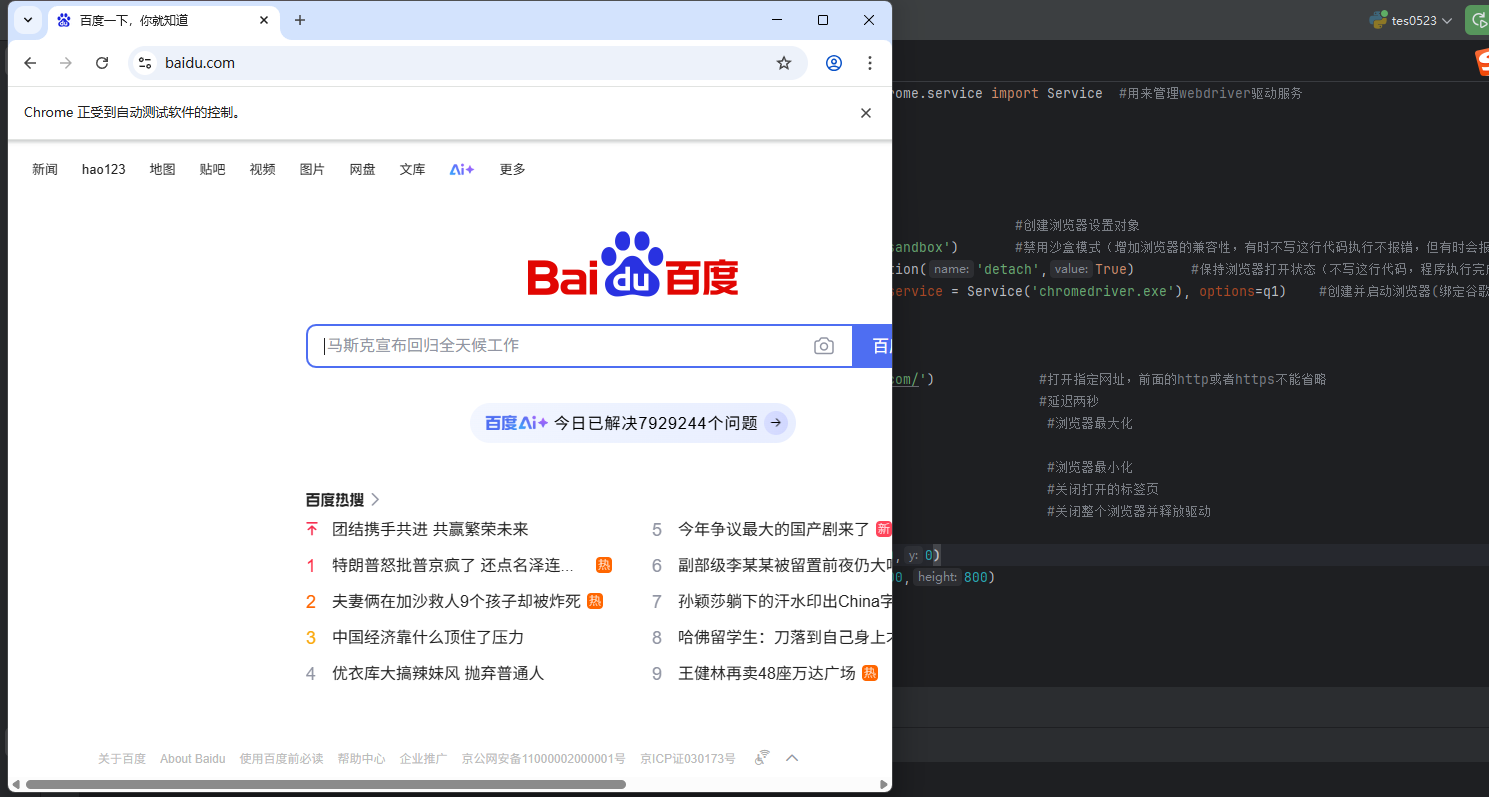The width and height of the screenshot is (1489, 797).
Task: Click the horizontal scrollbar in the Chrome window
Action: pos(326,785)
